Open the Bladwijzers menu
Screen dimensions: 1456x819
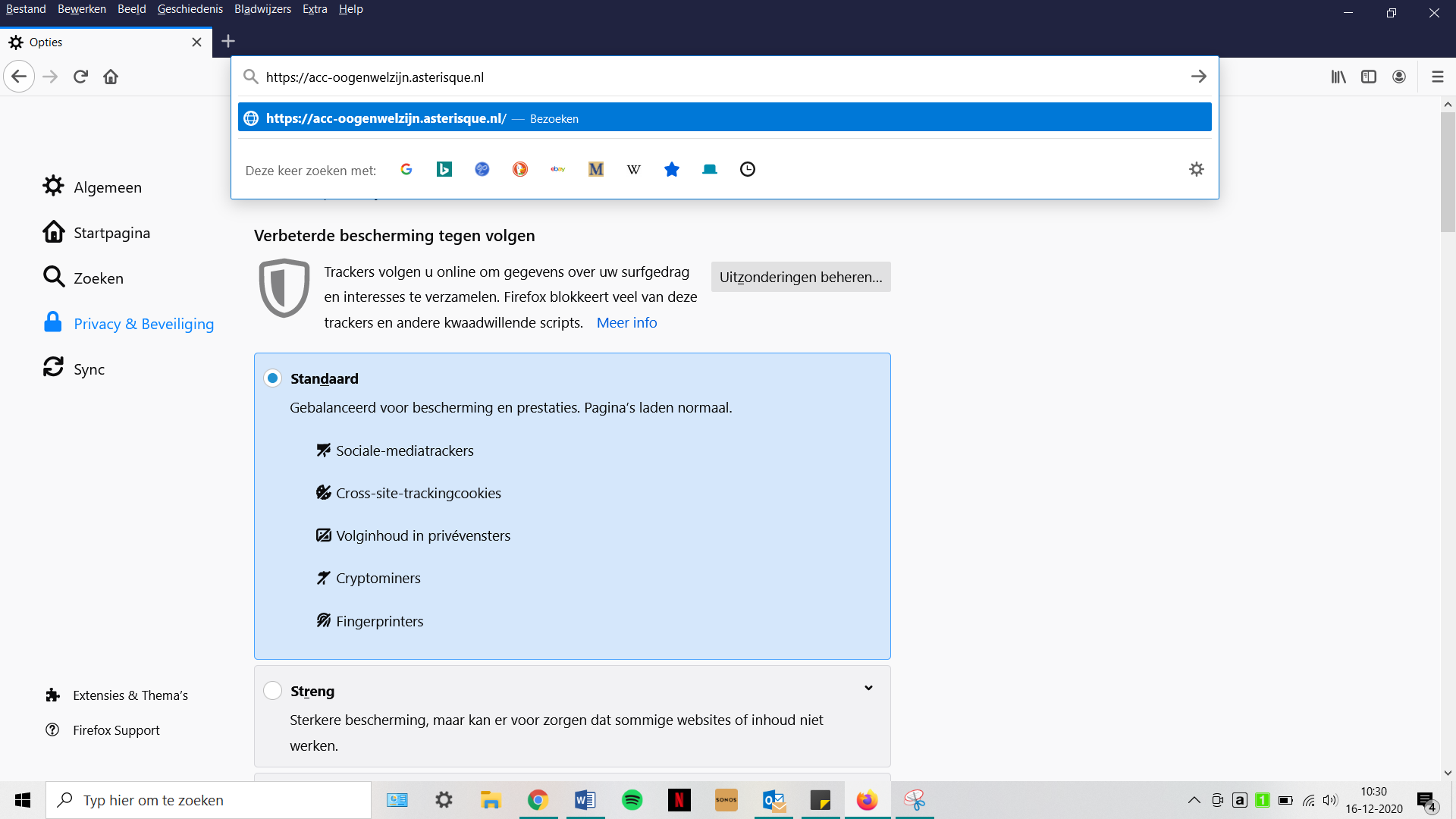click(x=262, y=9)
